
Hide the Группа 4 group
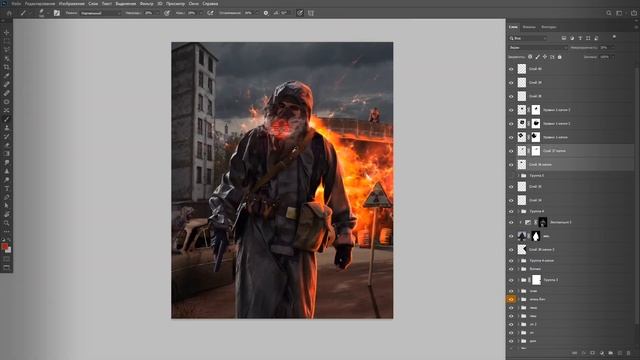(511, 211)
